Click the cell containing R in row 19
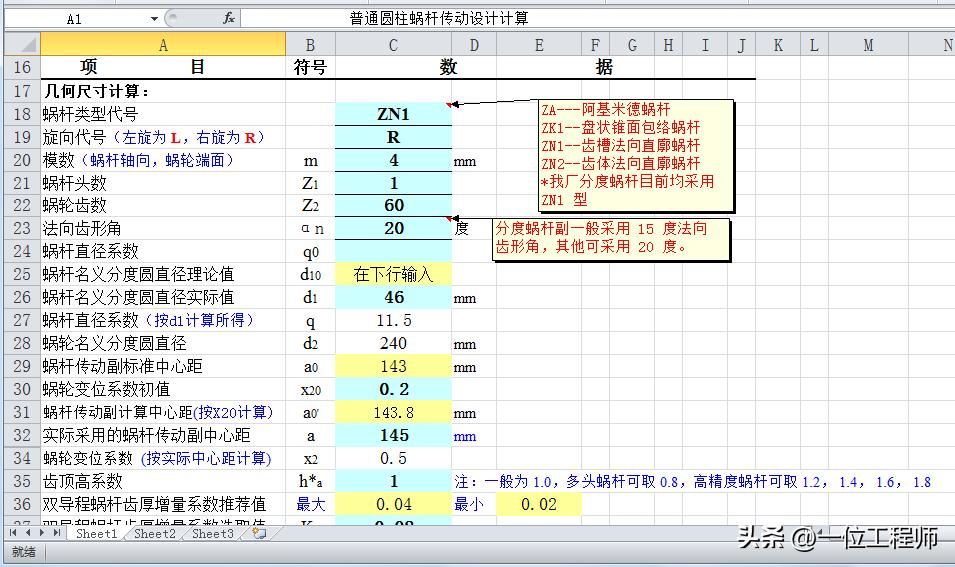Image resolution: width=955 pixels, height=567 pixels. pos(393,137)
